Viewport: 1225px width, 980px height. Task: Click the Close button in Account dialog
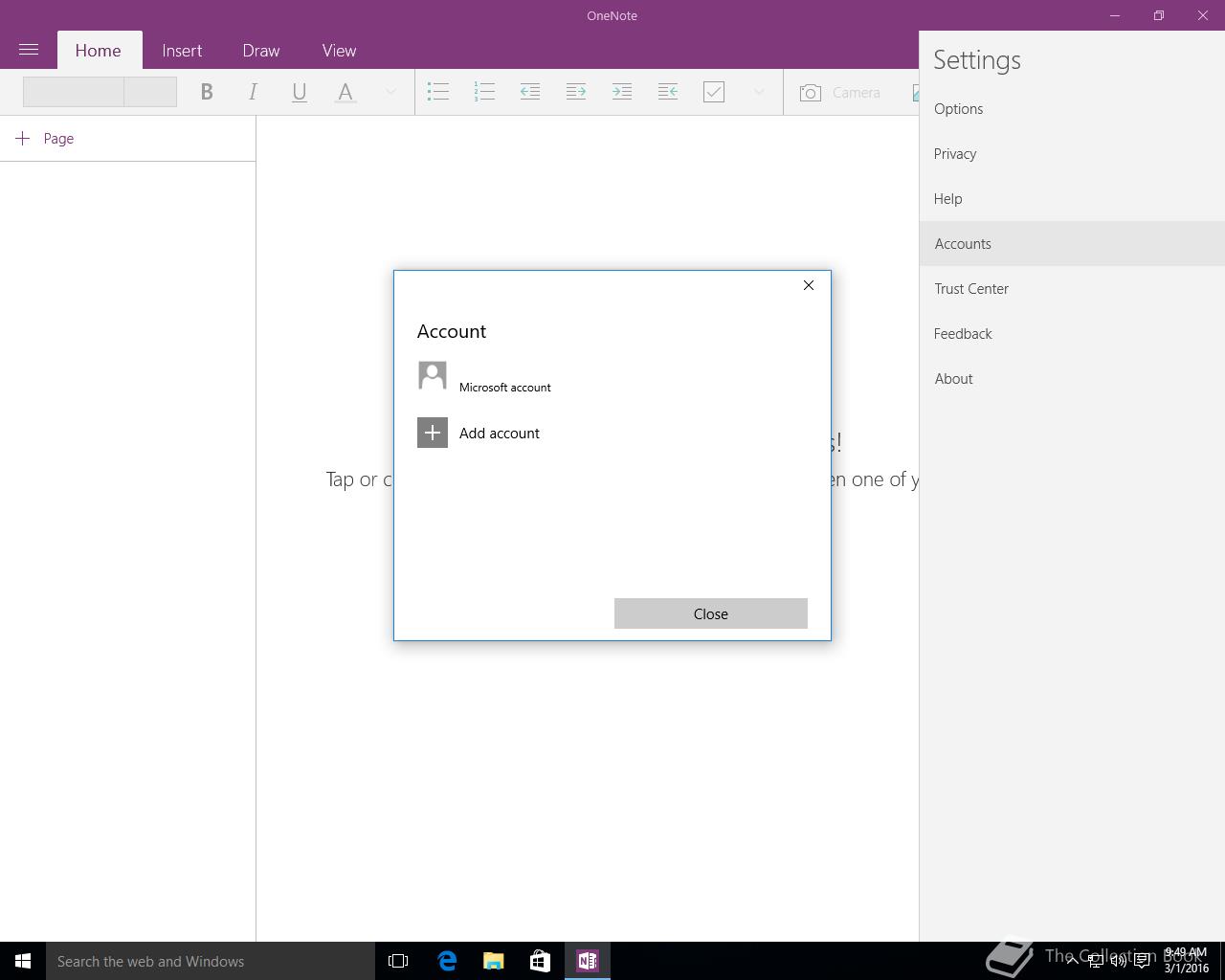711,613
